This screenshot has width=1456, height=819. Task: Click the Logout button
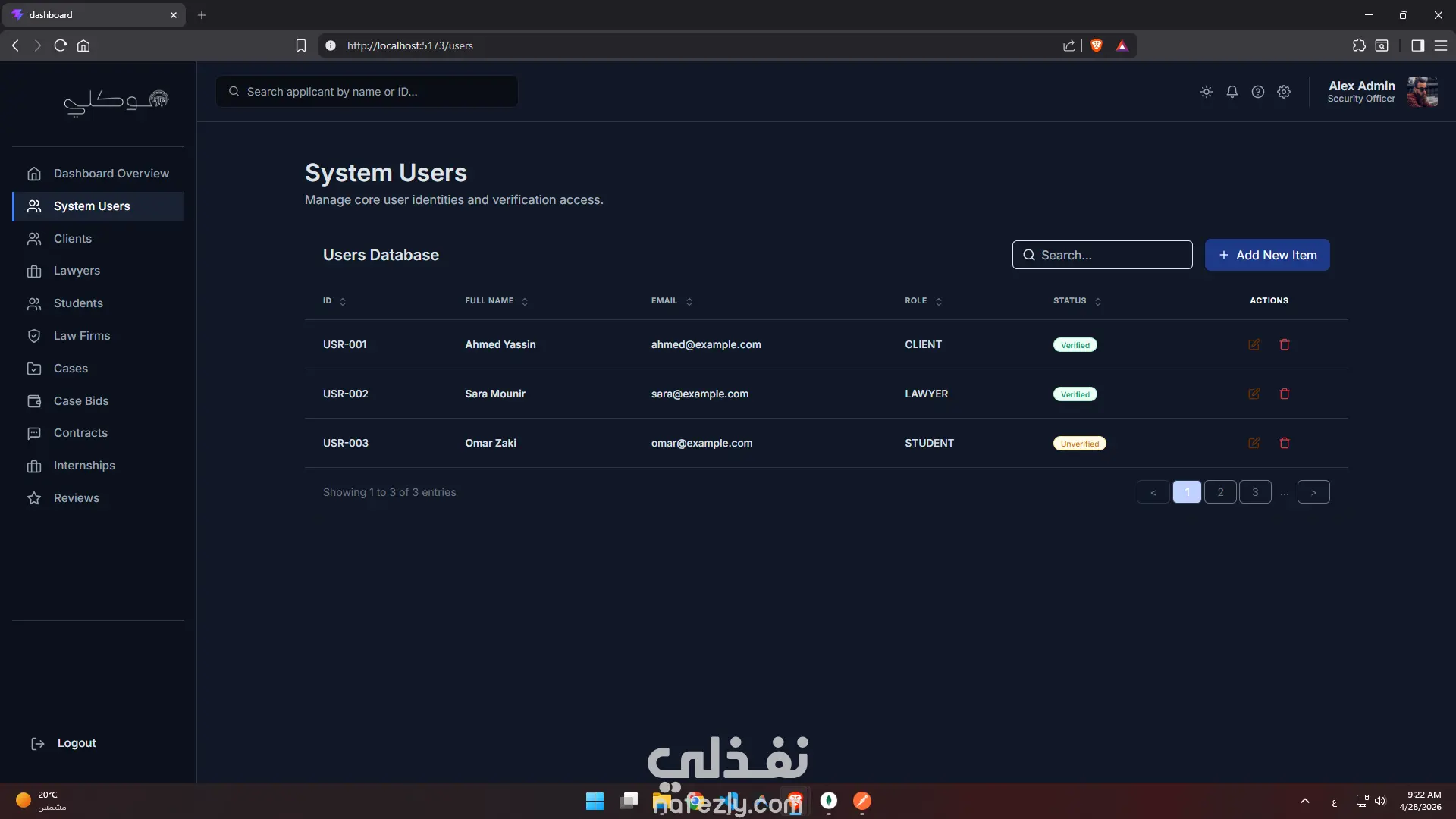64,743
